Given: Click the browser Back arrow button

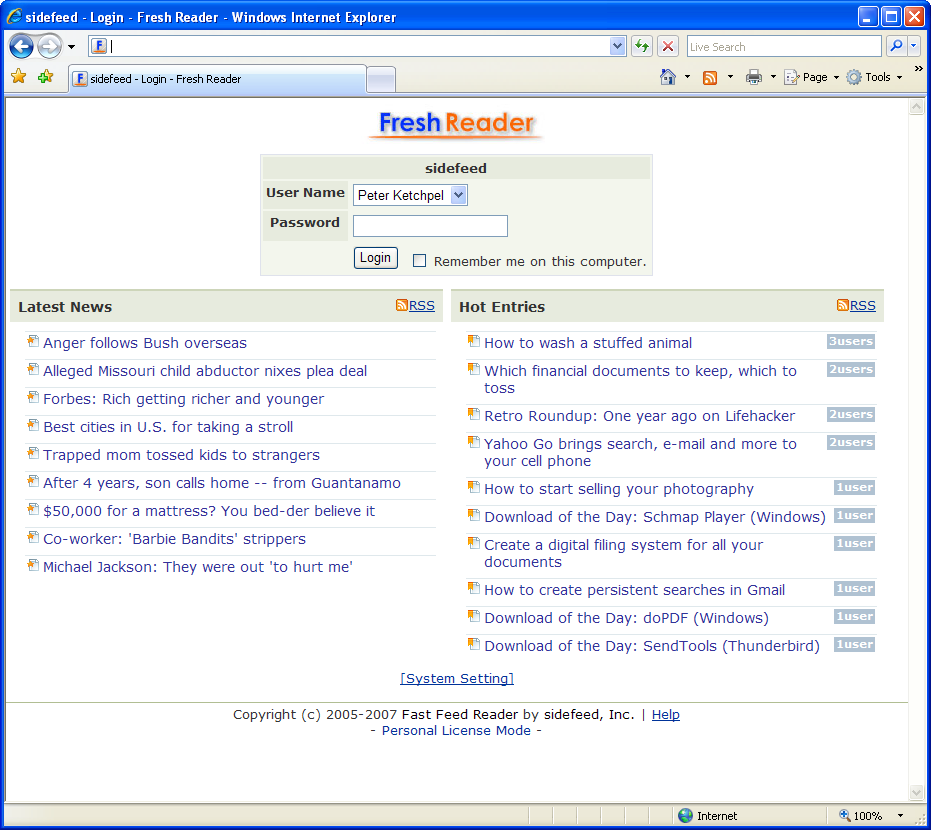Looking at the screenshot, I should pyautogui.click(x=21, y=46).
